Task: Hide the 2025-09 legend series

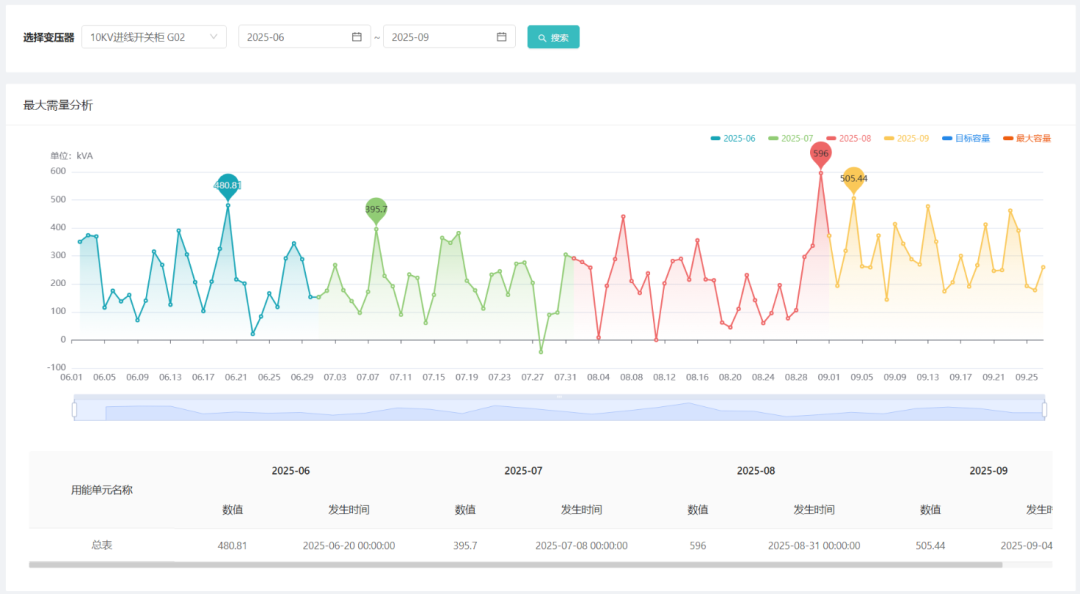Action: pyautogui.click(x=907, y=138)
